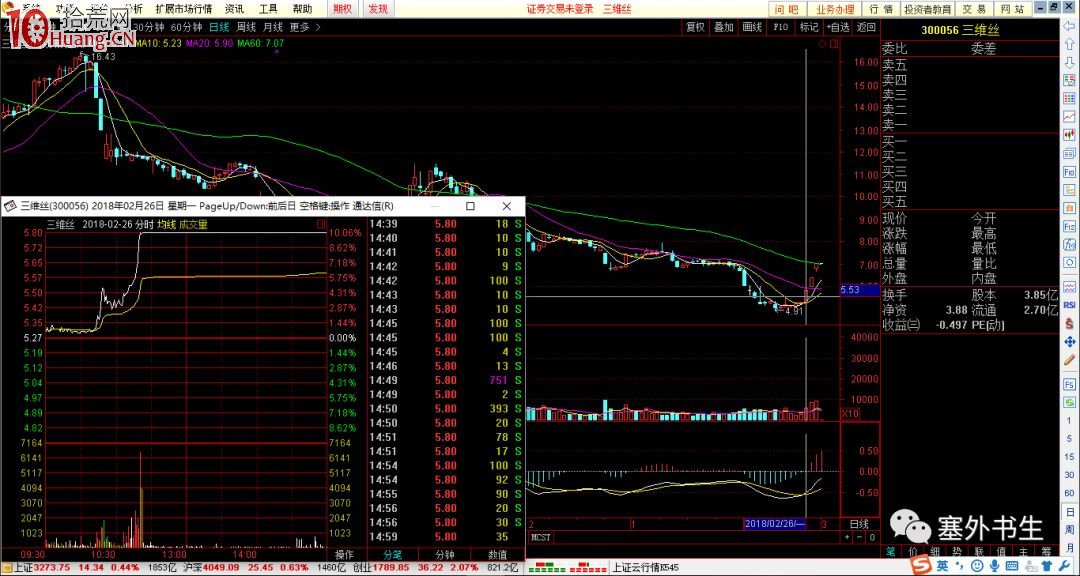This screenshot has height=576, width=1080.
Task: Click the 300056 三维丝 stock title
Action: pyautogui.click(x=960, y=30)
